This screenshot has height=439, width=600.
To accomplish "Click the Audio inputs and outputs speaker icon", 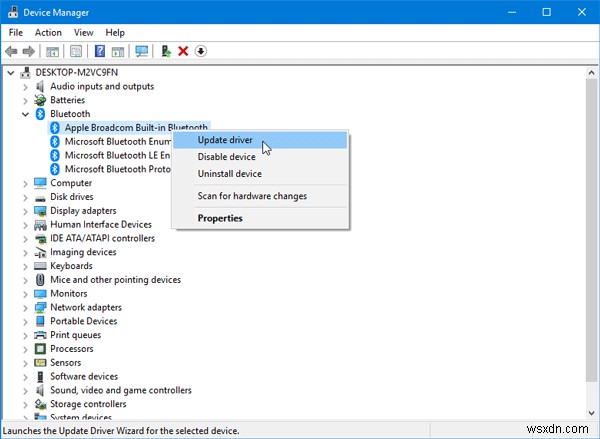I will (40, 86).
